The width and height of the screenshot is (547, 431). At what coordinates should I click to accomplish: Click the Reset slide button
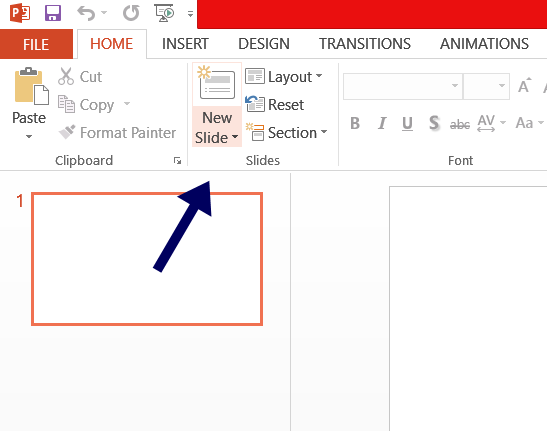click(x=275, y=104)
